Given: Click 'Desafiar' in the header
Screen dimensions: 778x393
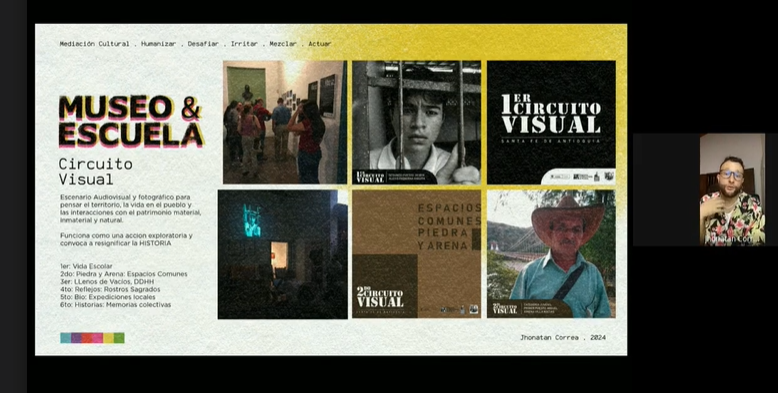Looking at the screenshot, I should (x=203, y=44).
